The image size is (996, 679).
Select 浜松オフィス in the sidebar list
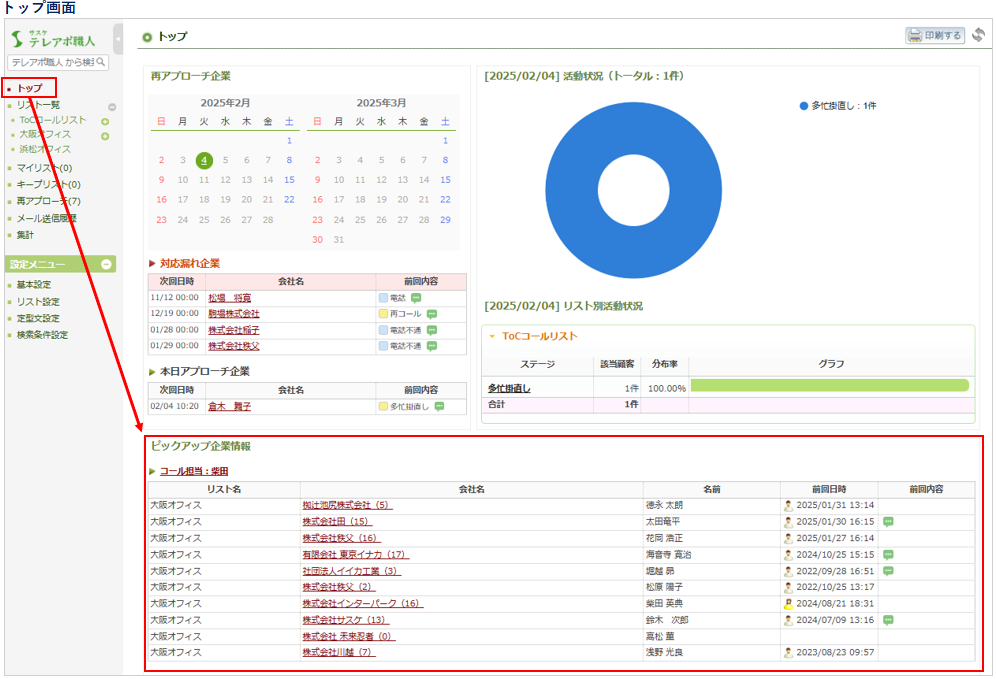click(45, 149)
